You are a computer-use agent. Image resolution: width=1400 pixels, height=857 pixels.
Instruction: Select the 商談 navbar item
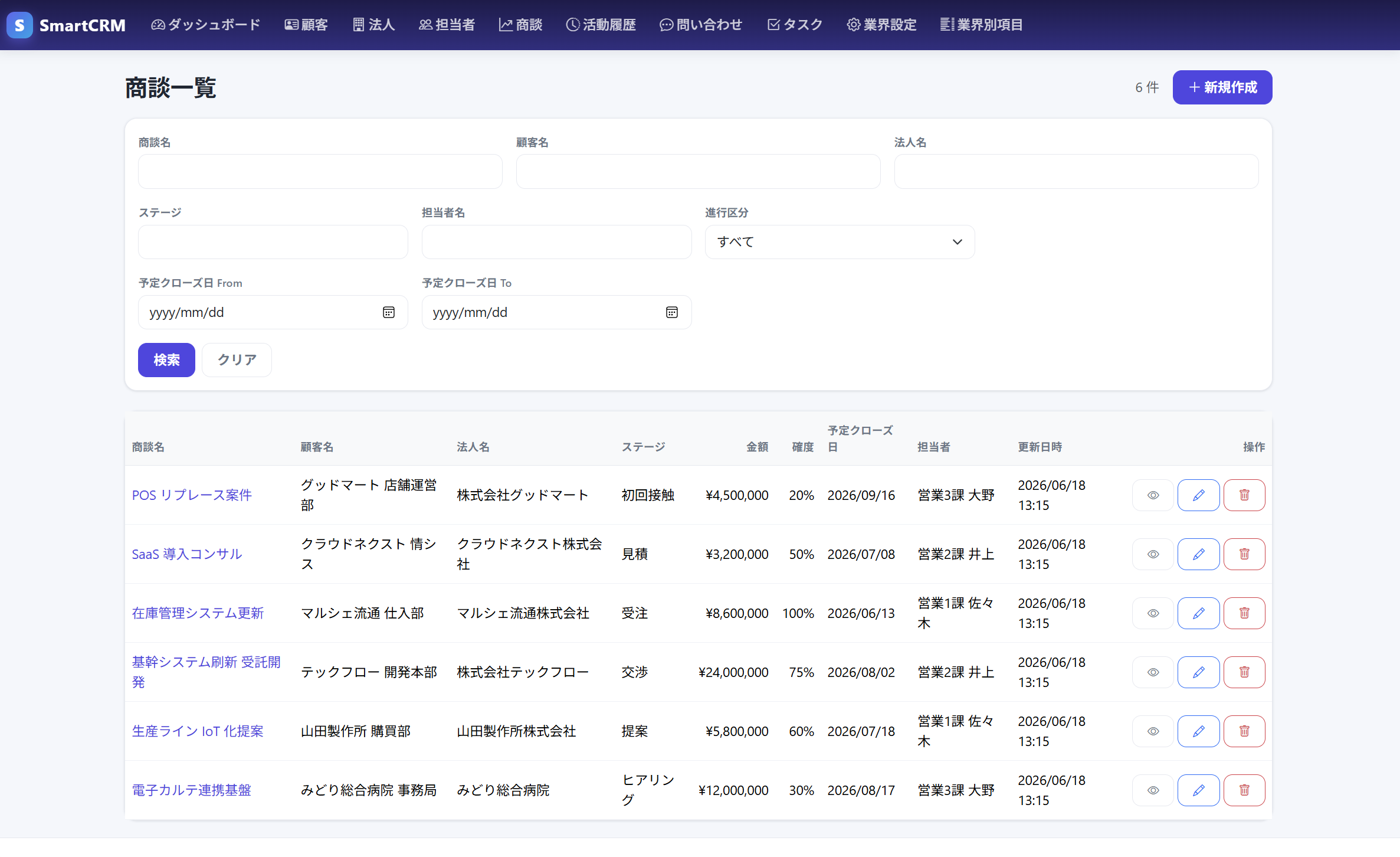coord(520,25)
